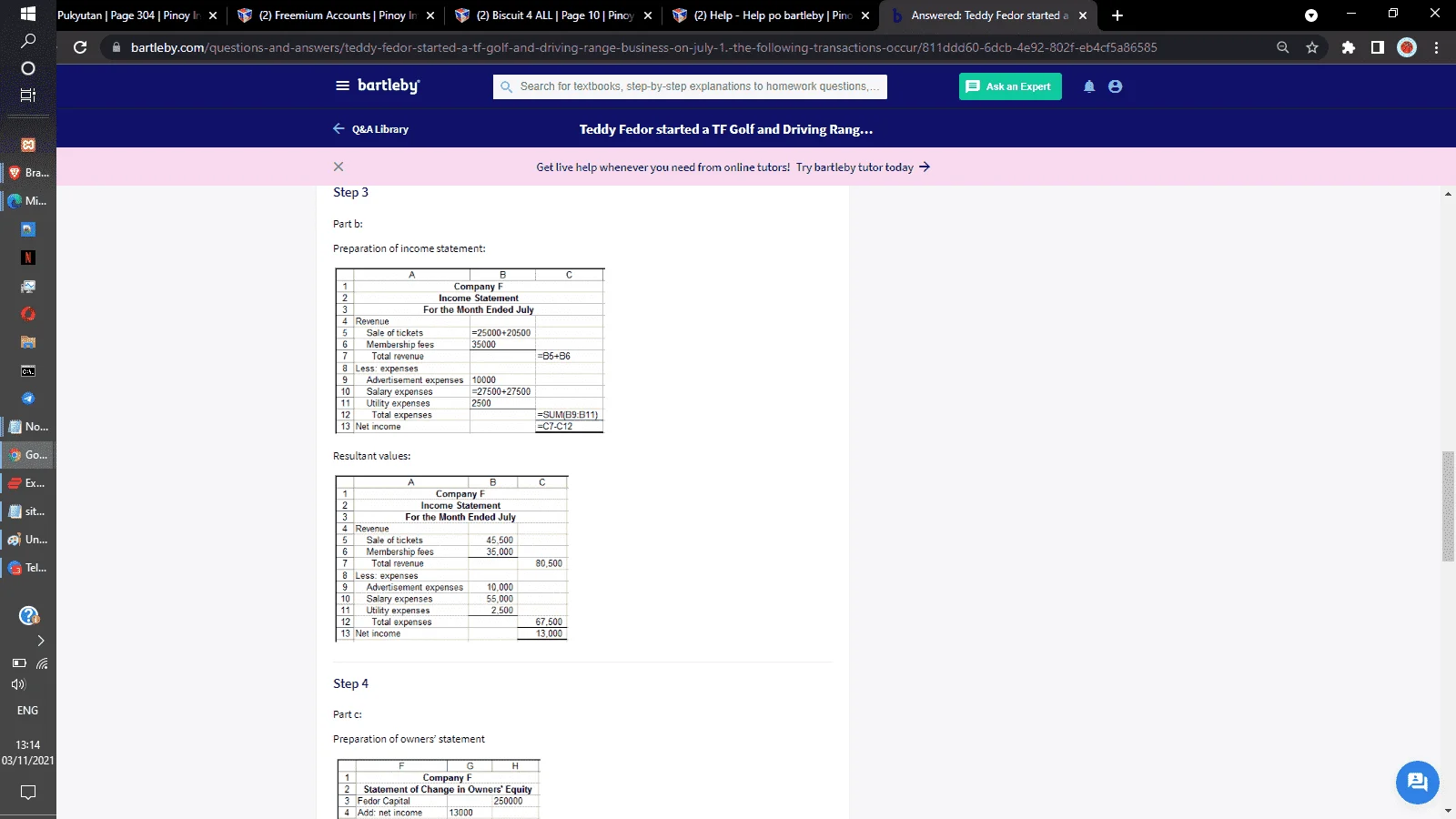Open the Telegram taskbar app

(x=28, y=399)
